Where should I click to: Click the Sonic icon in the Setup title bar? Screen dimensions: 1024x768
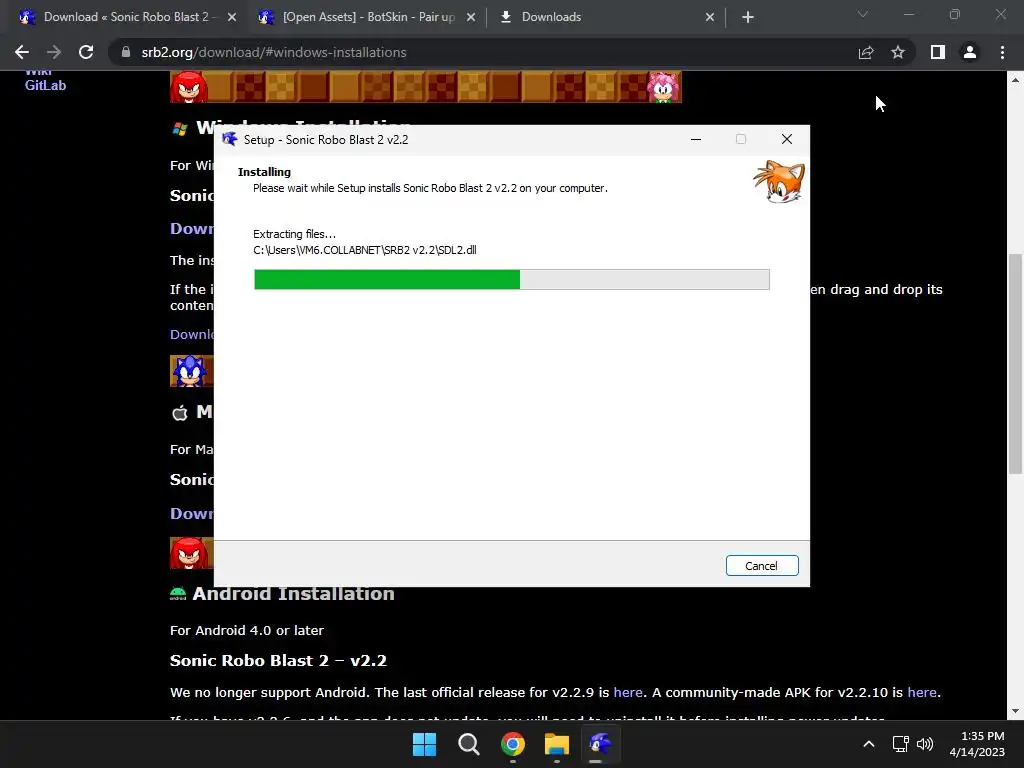[229, 139]
